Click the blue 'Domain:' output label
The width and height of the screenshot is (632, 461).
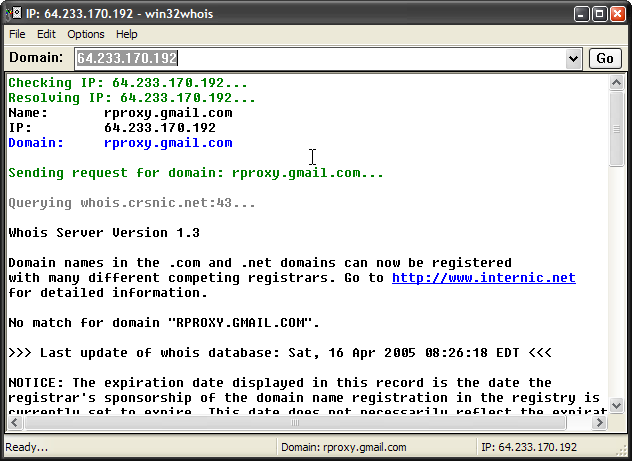(36, 143)
